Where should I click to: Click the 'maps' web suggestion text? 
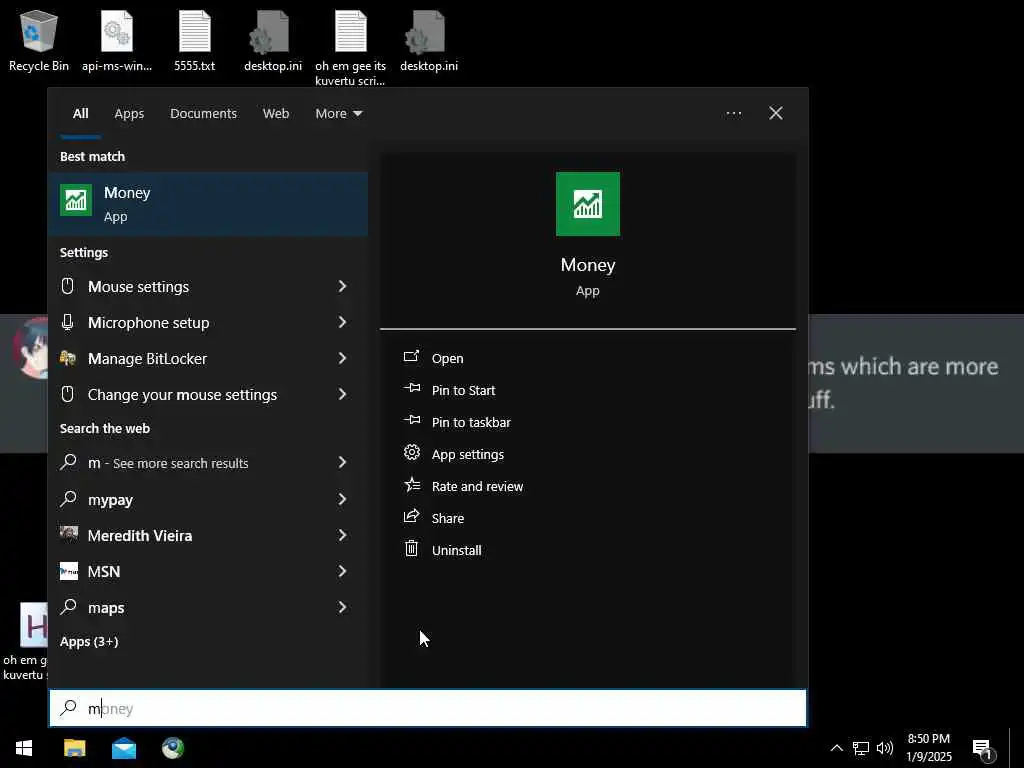pos(106,608)
